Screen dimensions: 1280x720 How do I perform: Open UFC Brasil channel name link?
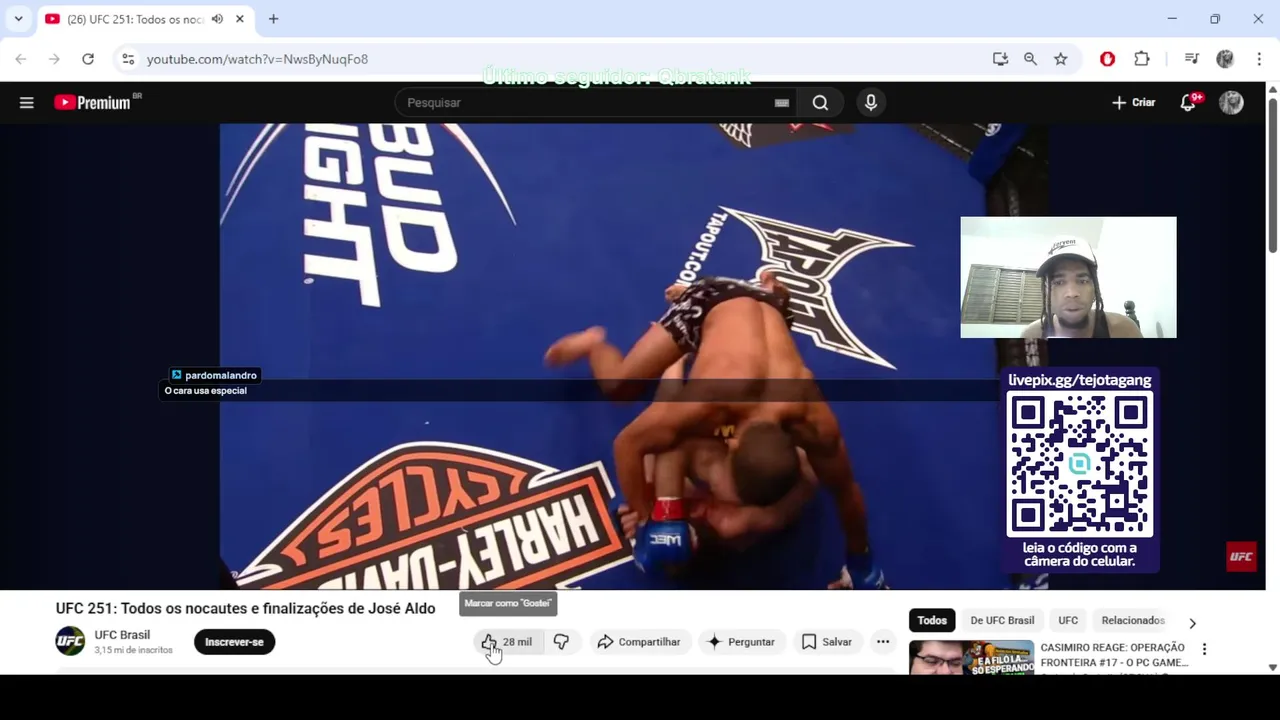point(122,635)
